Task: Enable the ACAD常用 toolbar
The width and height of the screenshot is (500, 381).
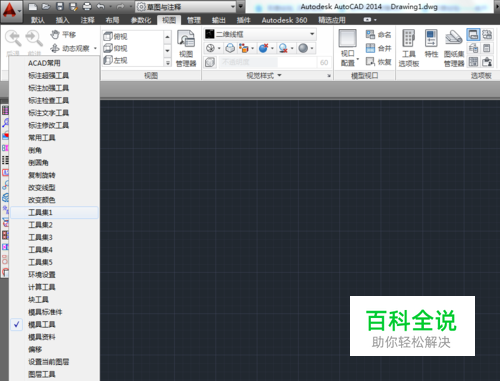Action: click(x=54, y=63)
